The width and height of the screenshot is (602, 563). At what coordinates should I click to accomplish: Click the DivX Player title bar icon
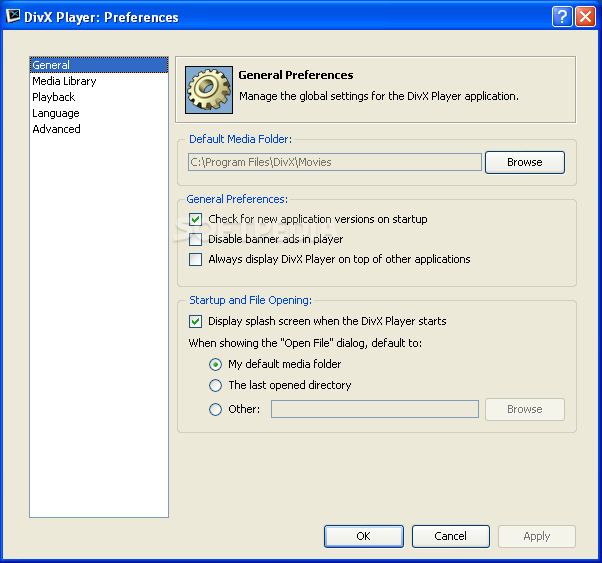[x=13, y=16]
